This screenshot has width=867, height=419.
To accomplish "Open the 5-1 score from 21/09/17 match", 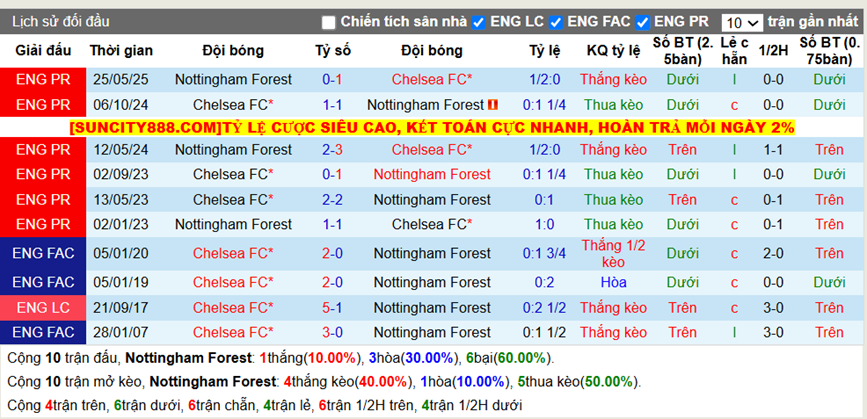I will pyautogui.click(x=333, y=307).
